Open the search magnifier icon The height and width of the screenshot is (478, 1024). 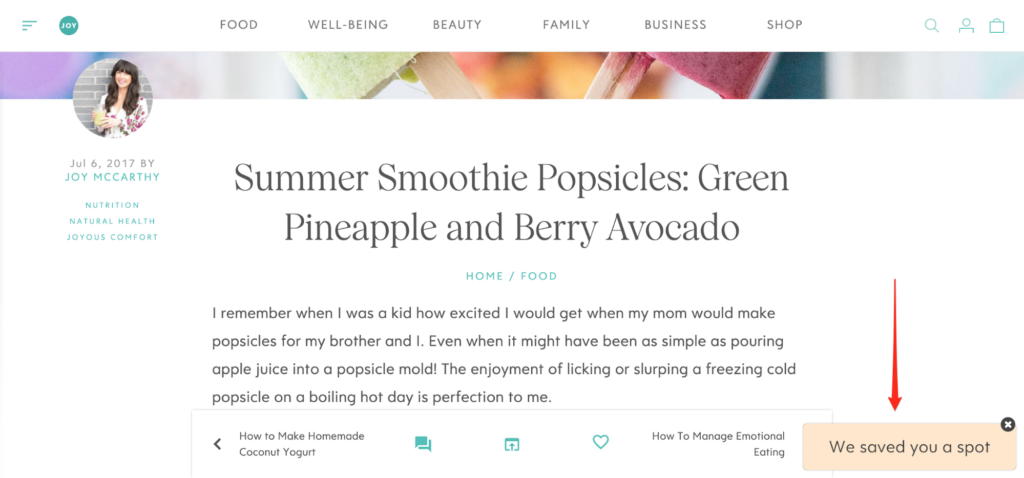pyautogui.click(x=932, y=25)
